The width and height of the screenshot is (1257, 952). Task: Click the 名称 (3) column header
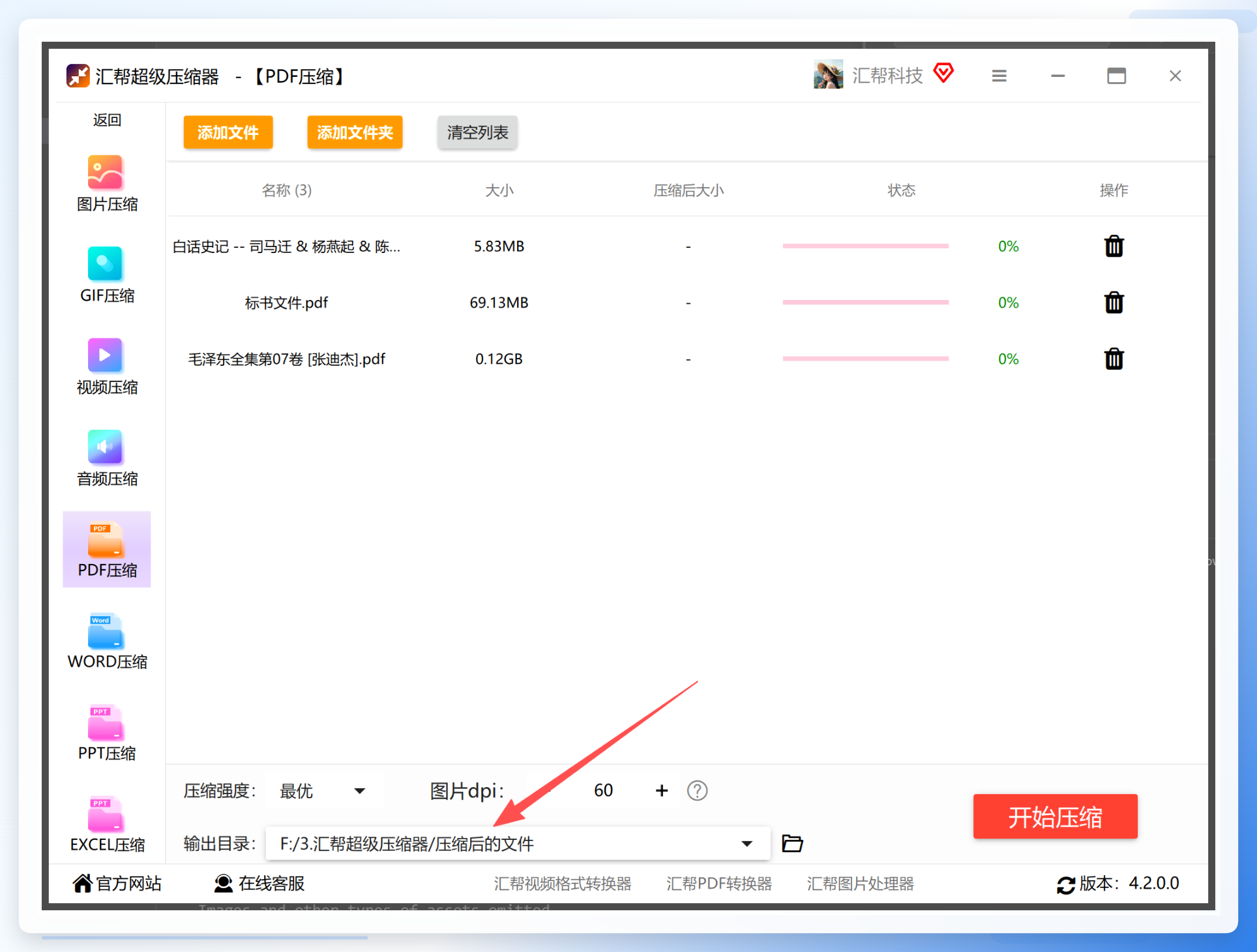(x=286, y=190)
